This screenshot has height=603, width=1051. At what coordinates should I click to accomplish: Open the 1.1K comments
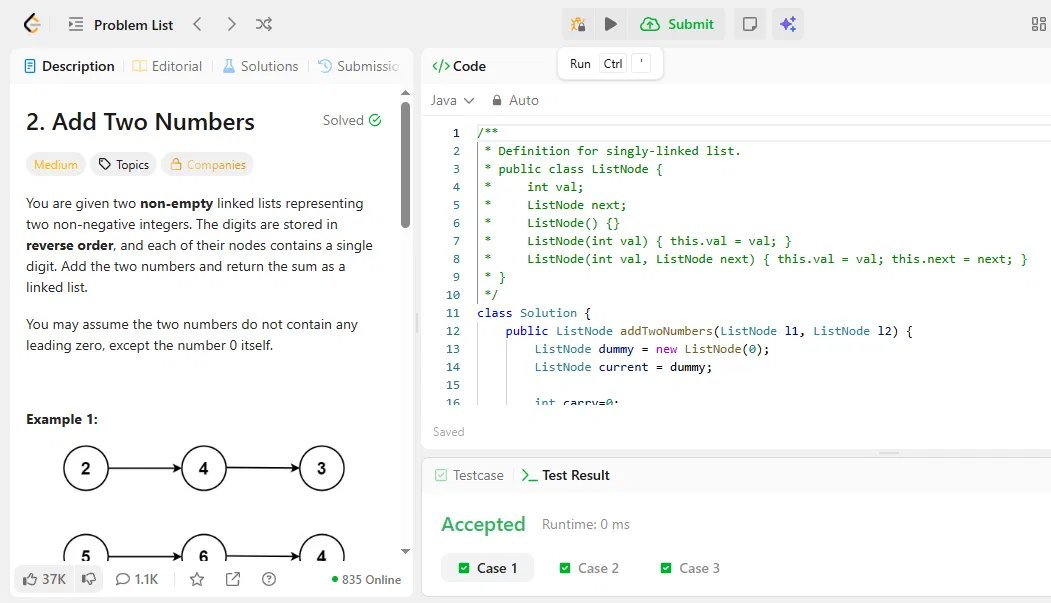[137, 579]
